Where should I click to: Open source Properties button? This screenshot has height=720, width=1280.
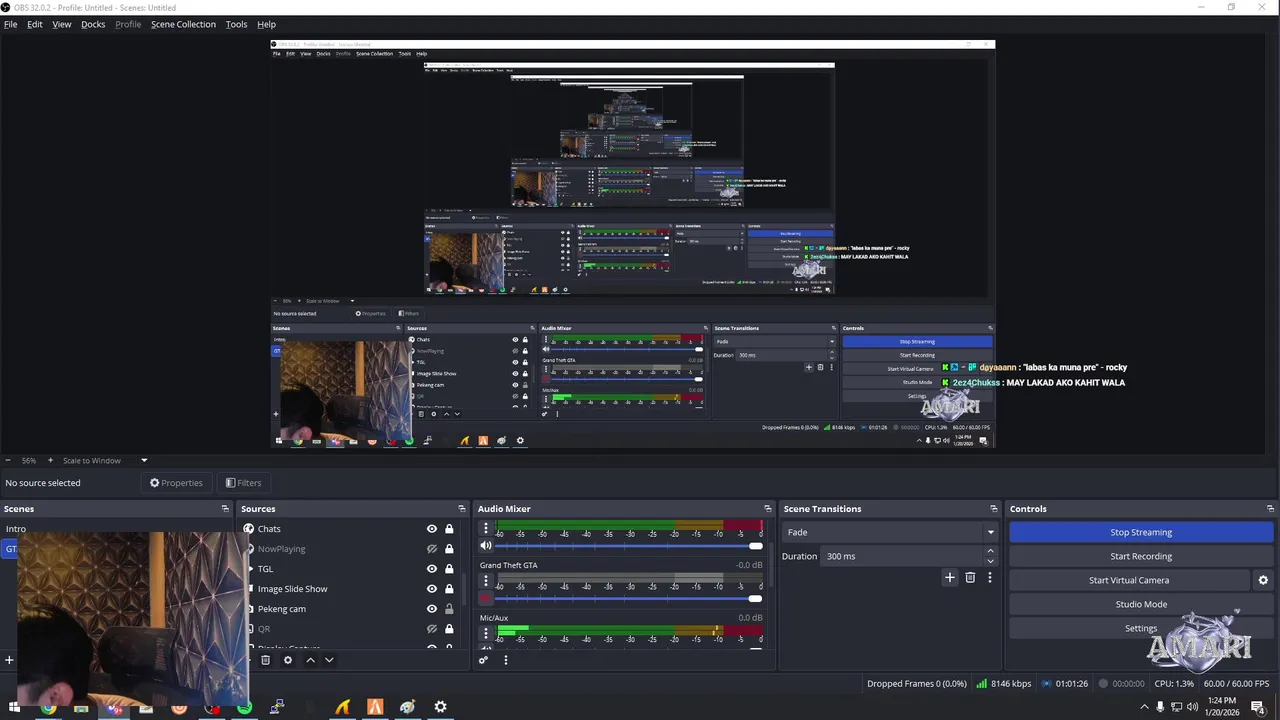coord(176,483)
